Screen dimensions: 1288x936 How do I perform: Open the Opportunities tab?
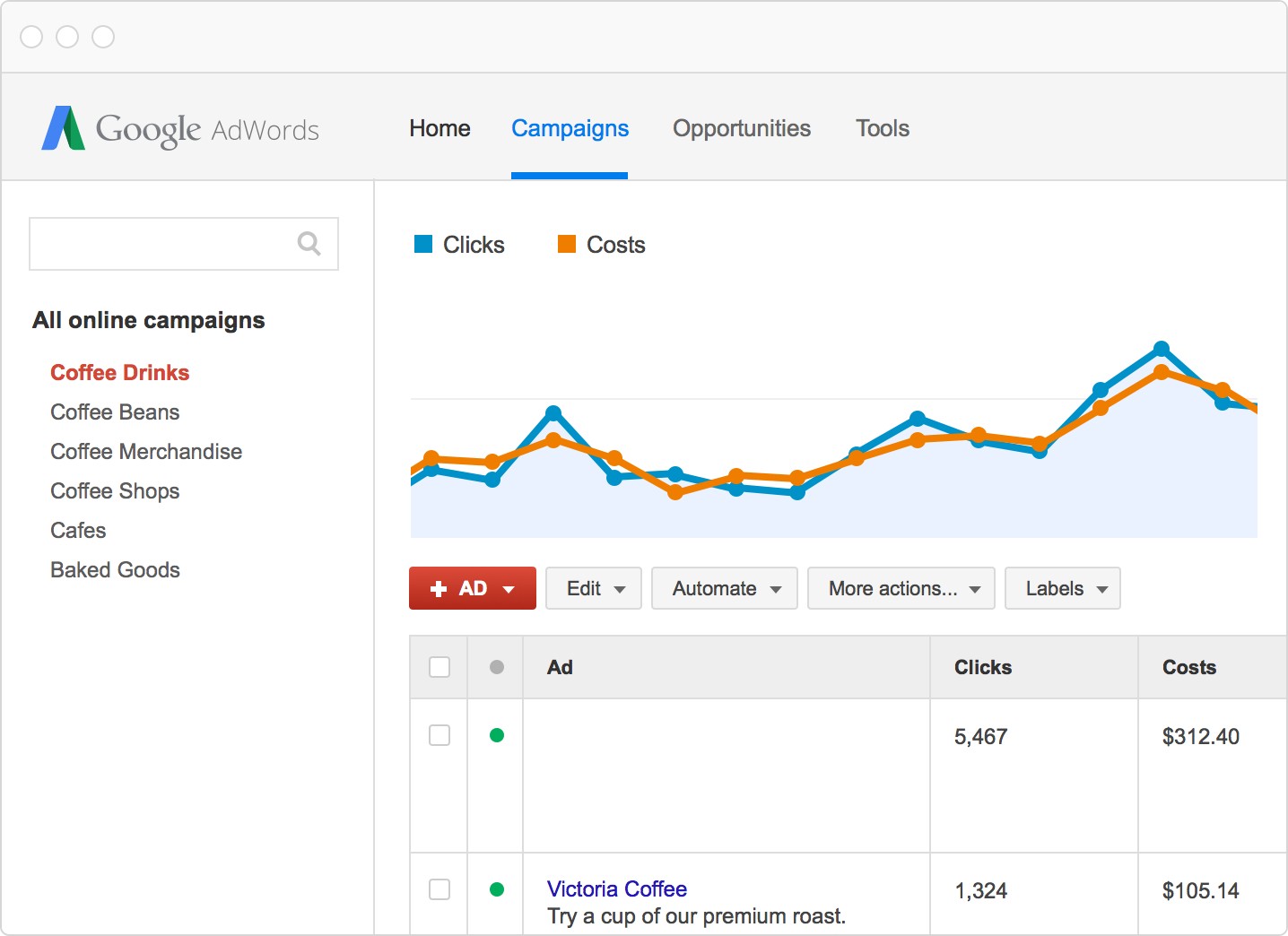(x=742, y=128)
